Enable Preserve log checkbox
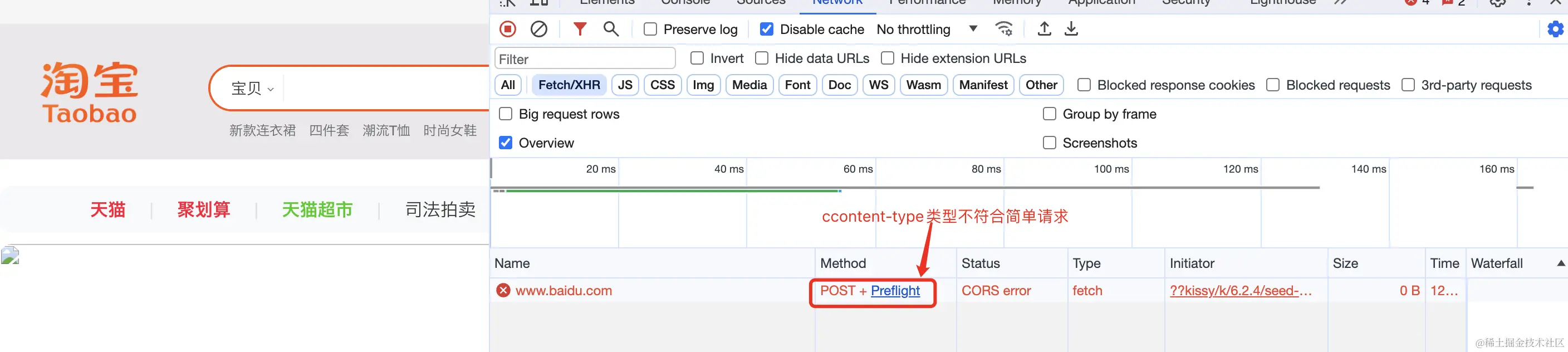1568x352 pixels. click(650, 29)
